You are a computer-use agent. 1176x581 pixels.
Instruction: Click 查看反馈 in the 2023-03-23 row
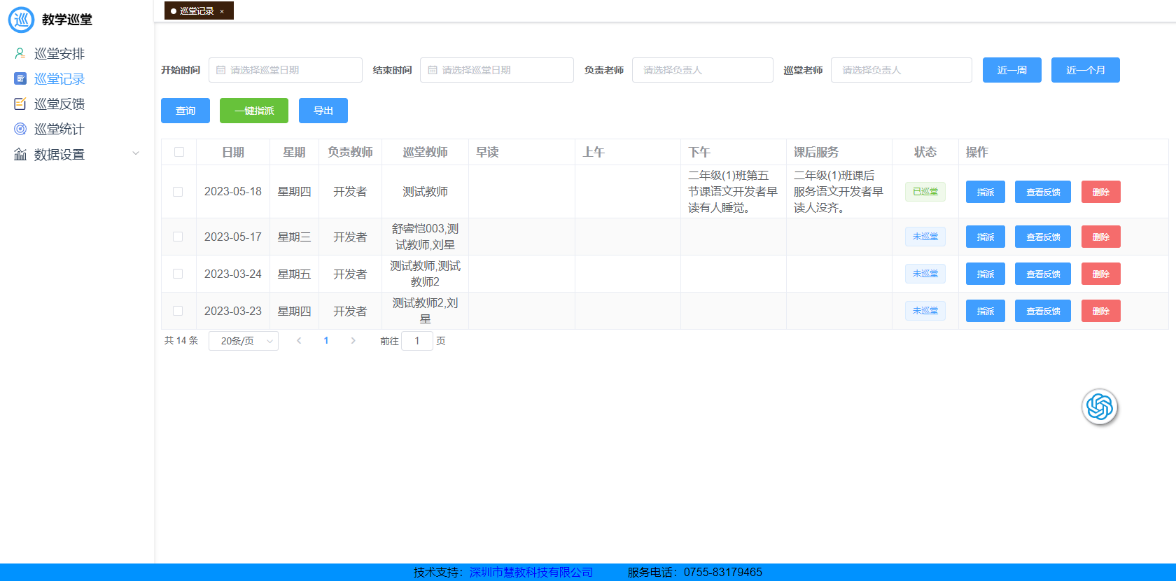click(x=1043, y=310)
